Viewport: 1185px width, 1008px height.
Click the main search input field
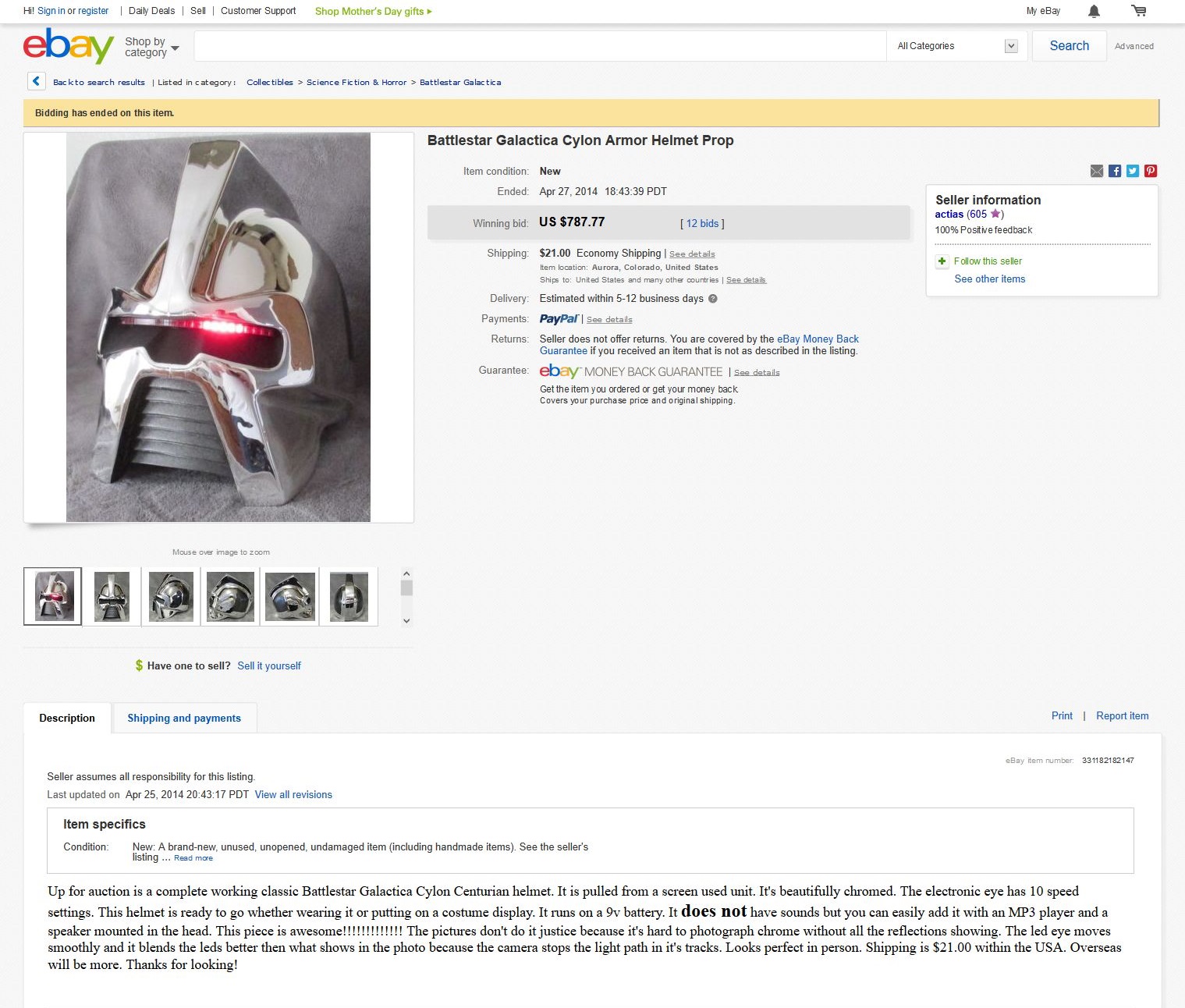(540, 46)
